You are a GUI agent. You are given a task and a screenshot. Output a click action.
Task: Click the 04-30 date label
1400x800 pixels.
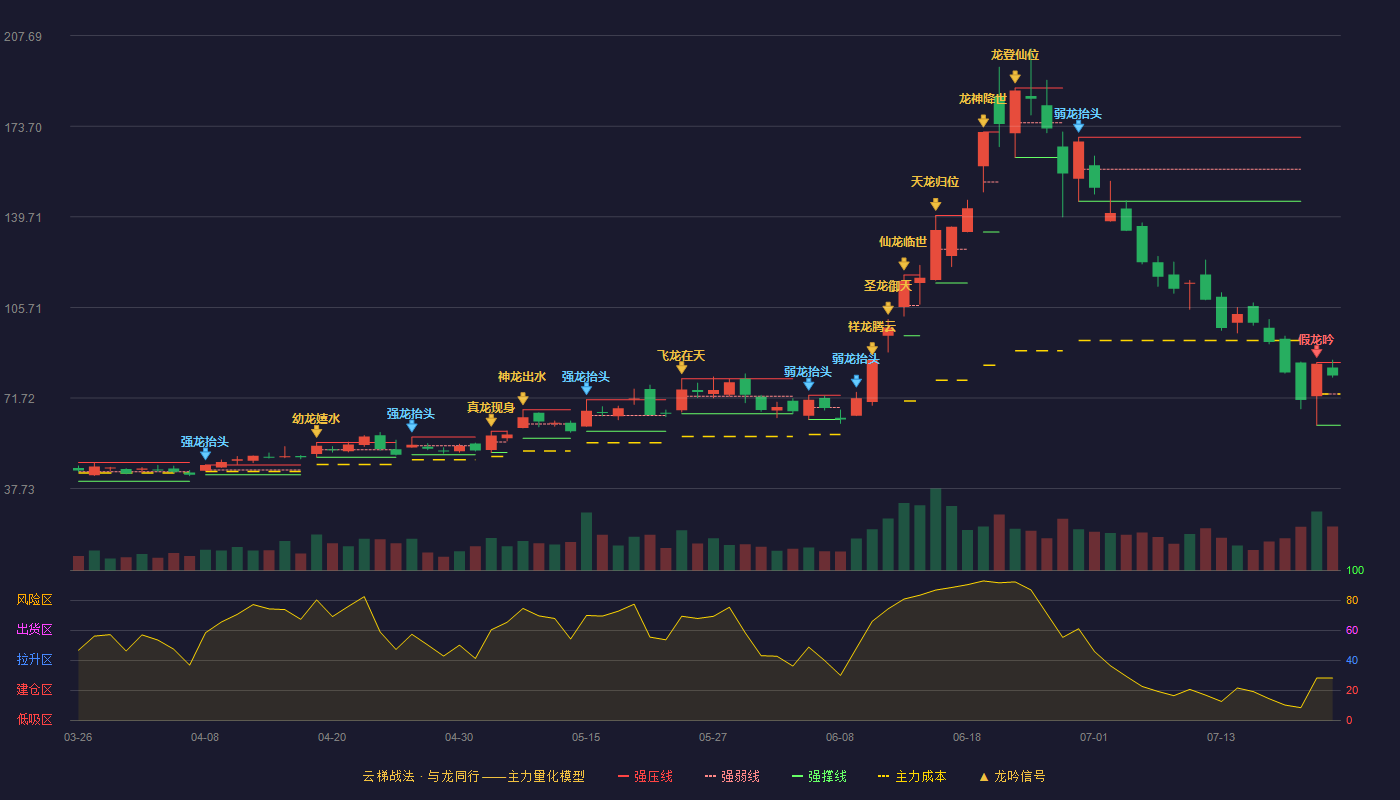pyautogui.click(x=459, y=737)
